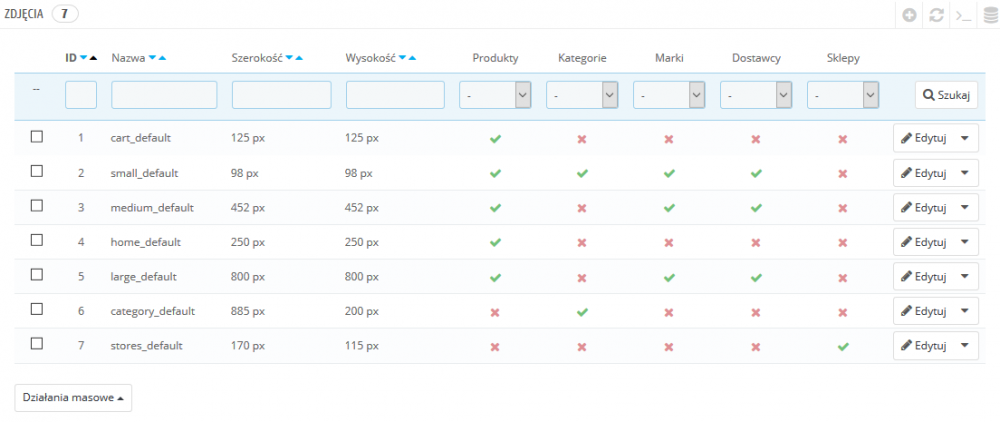
Task: Toggle Kategorie status for small_default
Action: click(582, 173)
